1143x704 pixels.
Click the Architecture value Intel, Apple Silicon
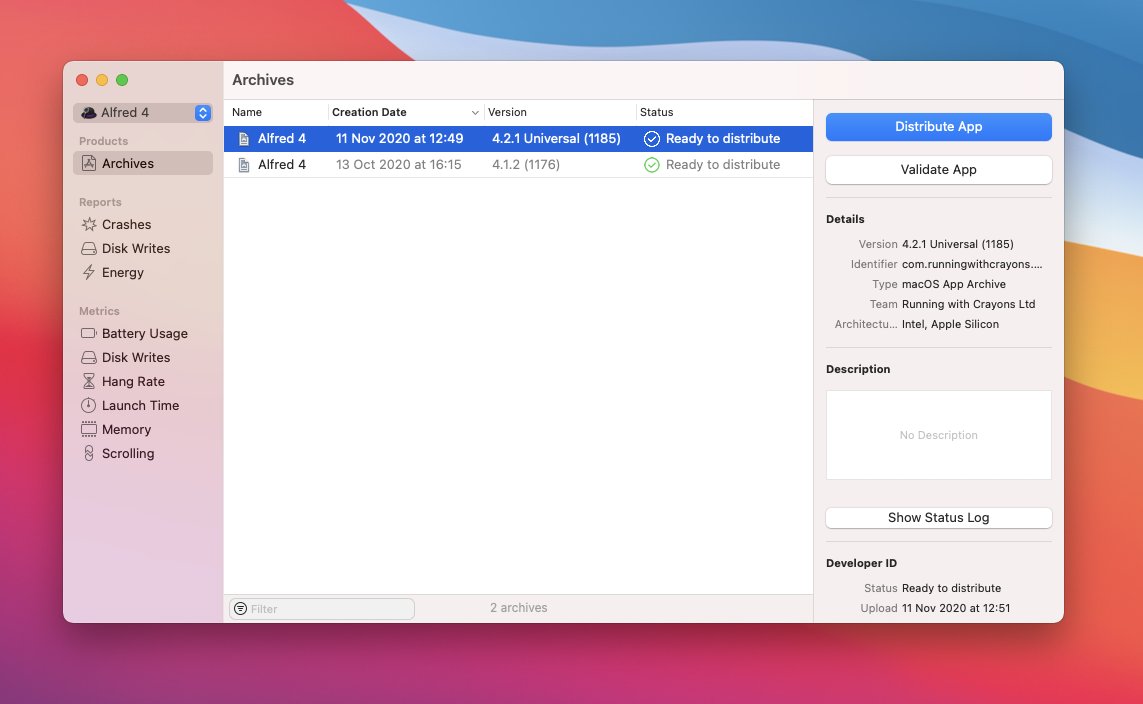(x=950, y=324)
